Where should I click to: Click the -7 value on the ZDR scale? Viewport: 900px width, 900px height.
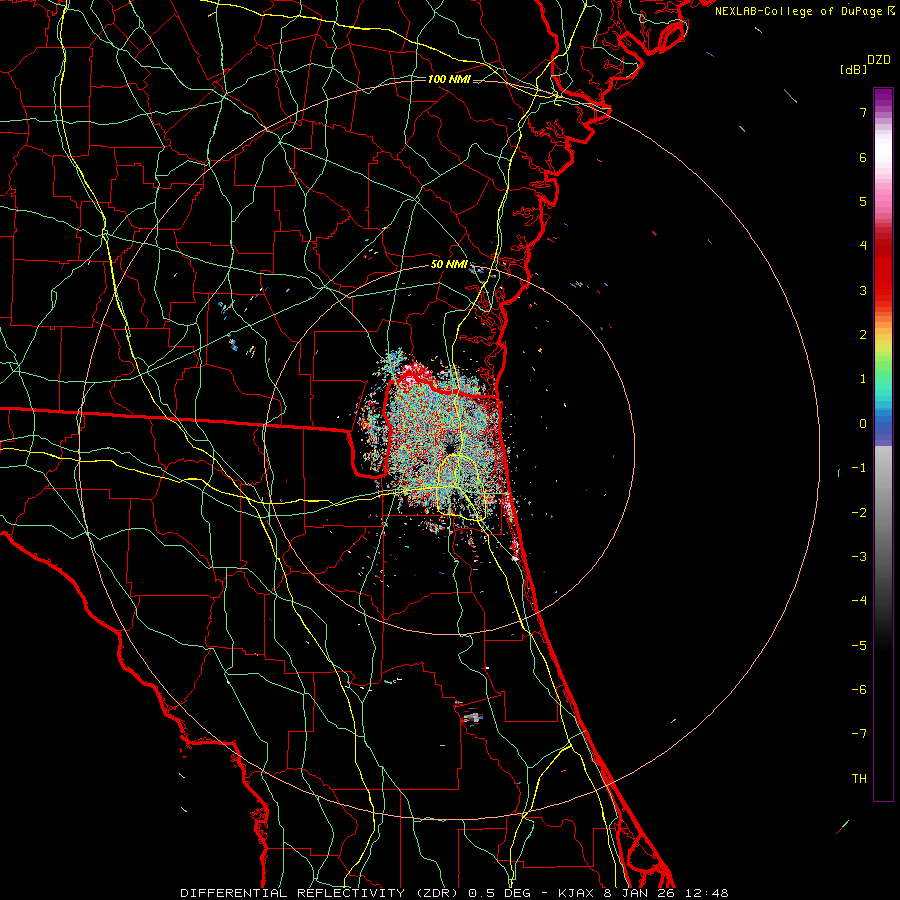tap(859, 734)
